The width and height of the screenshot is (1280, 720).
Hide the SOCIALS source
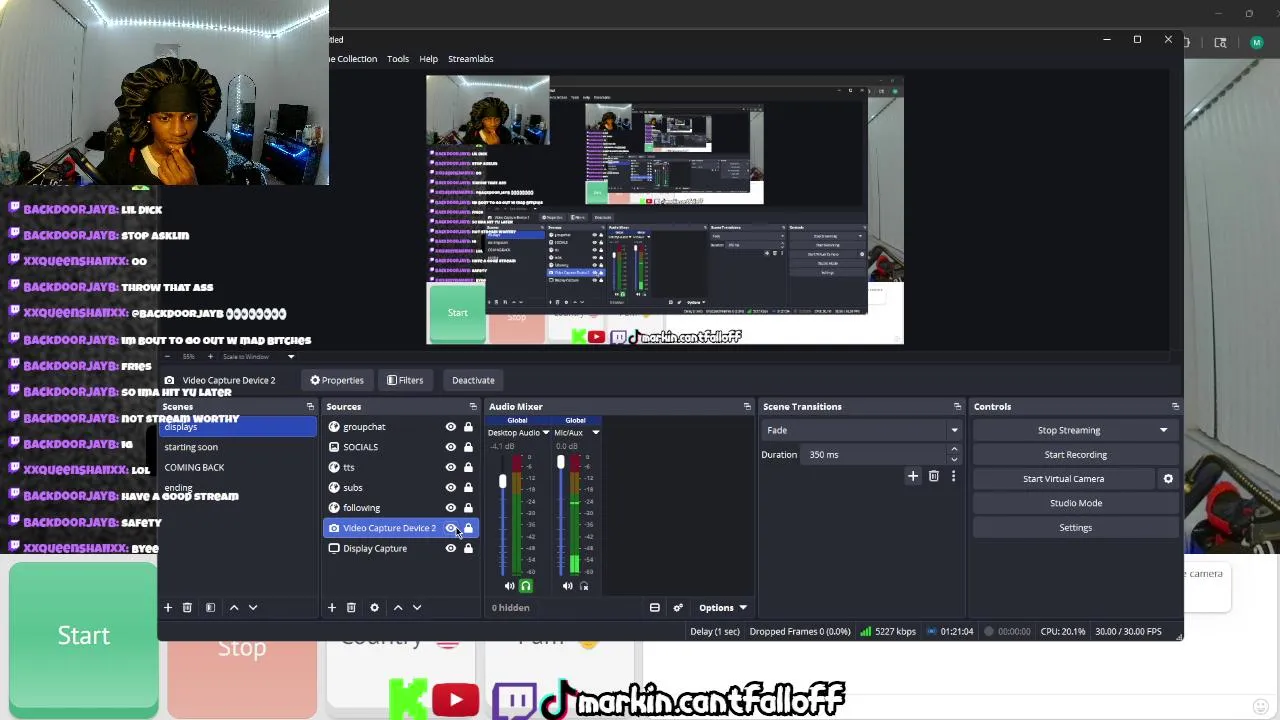point(451,447)
